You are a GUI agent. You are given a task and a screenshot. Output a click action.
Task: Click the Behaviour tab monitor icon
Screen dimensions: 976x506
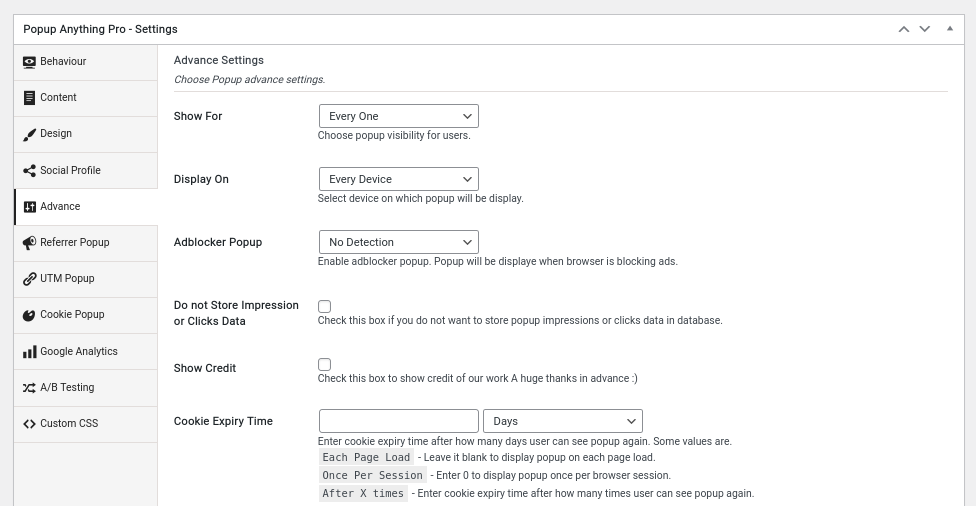(x=29, y=62)
